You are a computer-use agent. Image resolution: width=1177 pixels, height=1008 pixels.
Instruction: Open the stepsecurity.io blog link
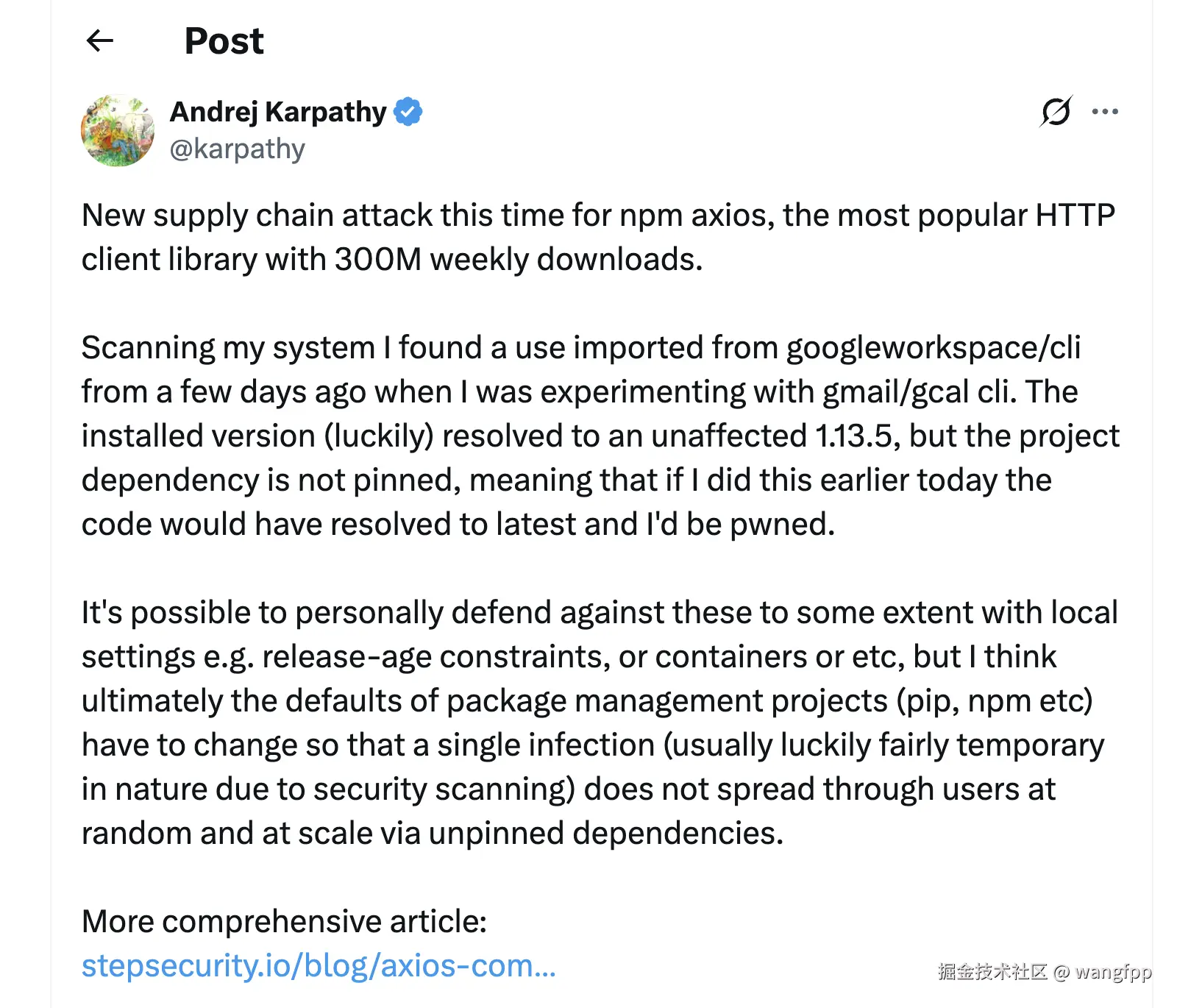[x=319, y=965]
